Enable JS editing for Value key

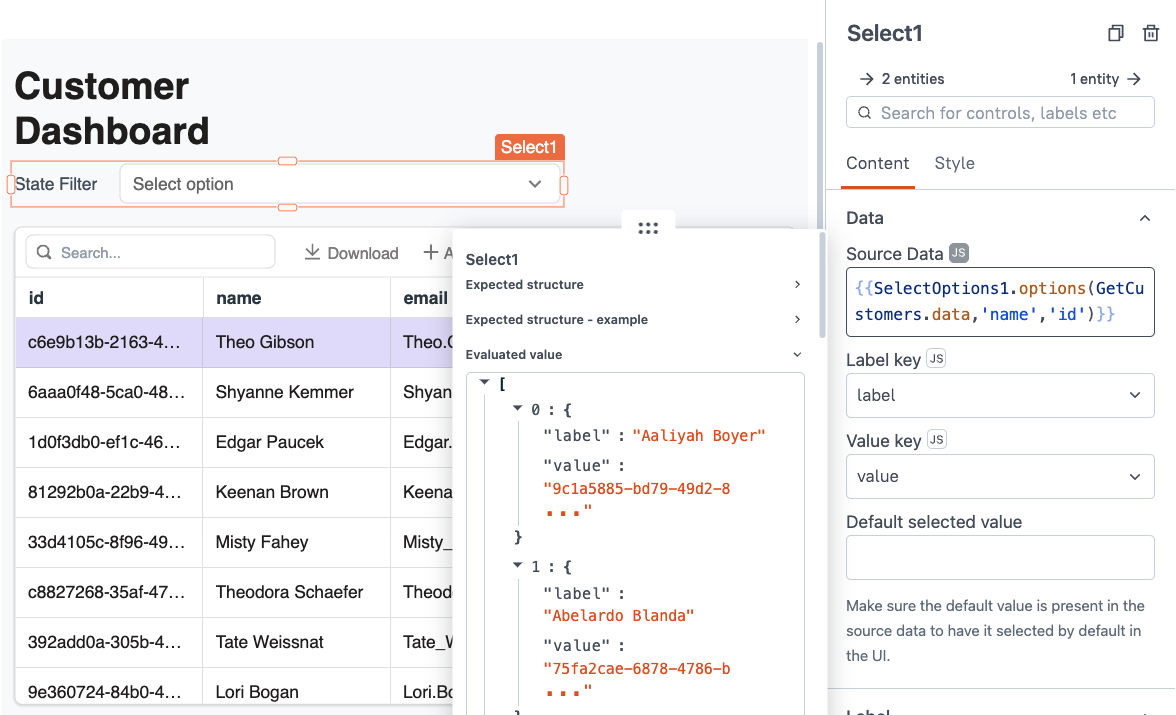[x=938, y=440]
